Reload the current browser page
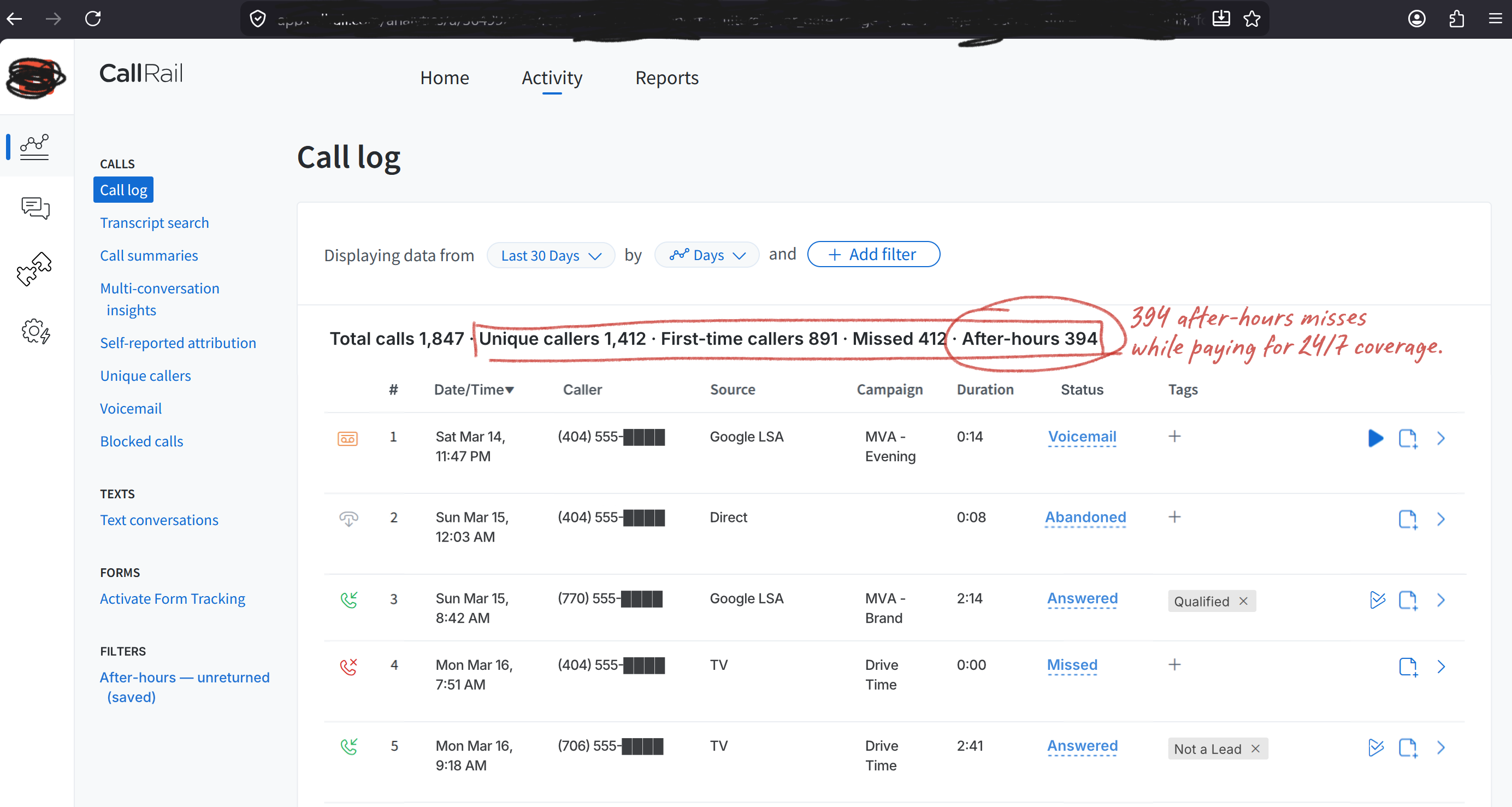Screen dimensions: 1512x807 [93, 19]
